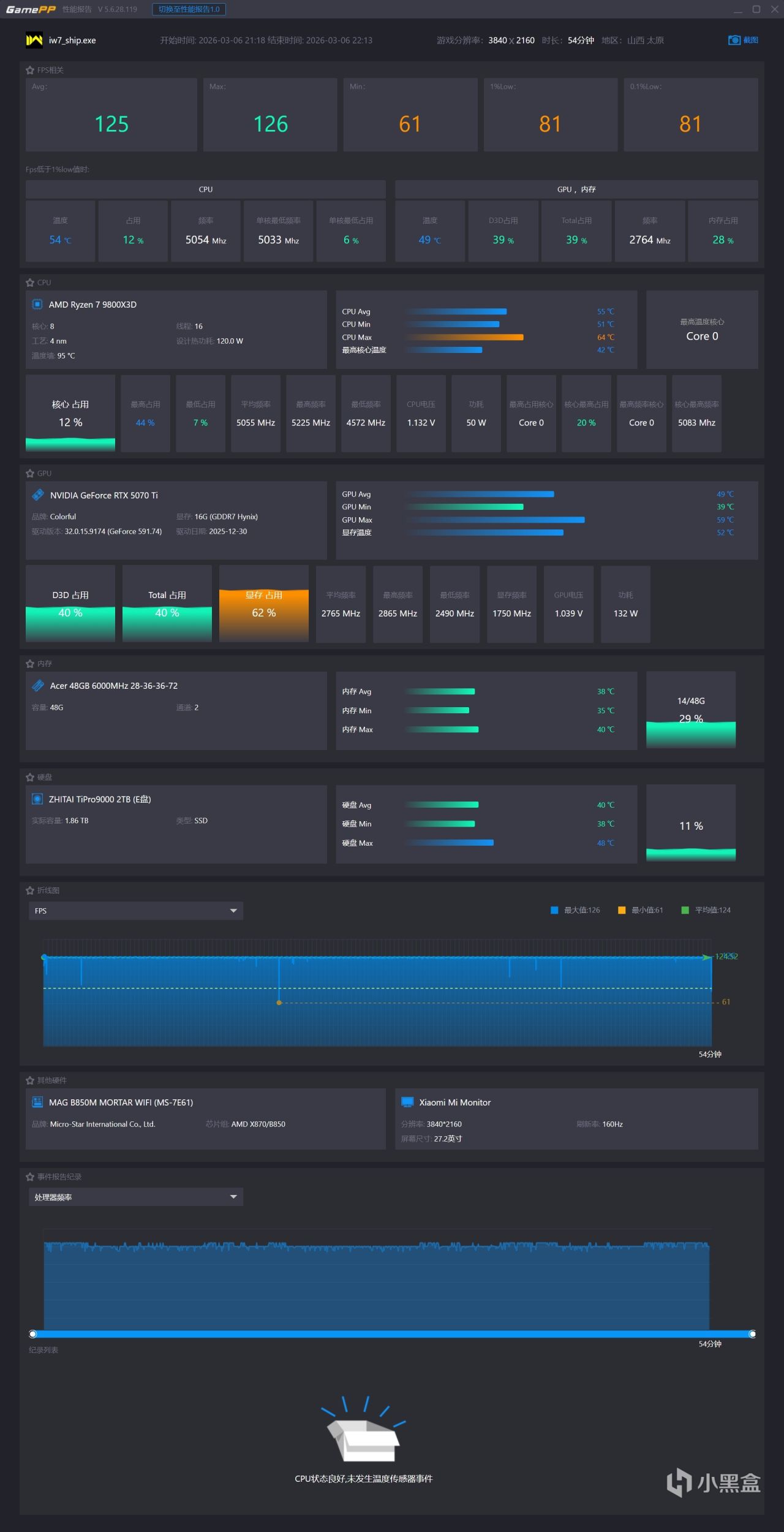Click the 性能报告 title text
784x1532 pixels.
click(x=77, y=9)
